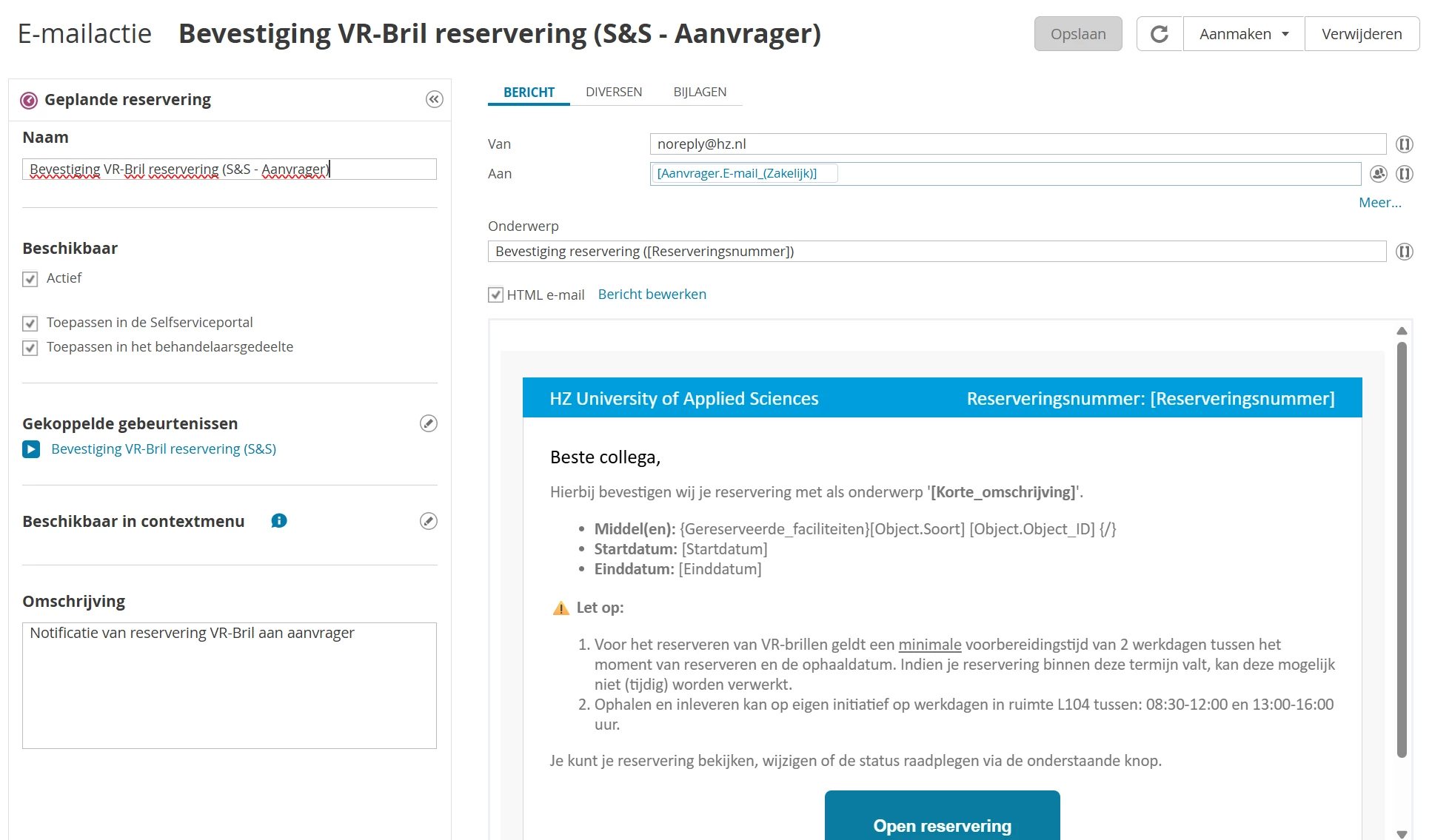Viewport: 1432px width, 840px height.
Task: Expand more recipient fields via Meer...
Action: tap(1379, 203)
